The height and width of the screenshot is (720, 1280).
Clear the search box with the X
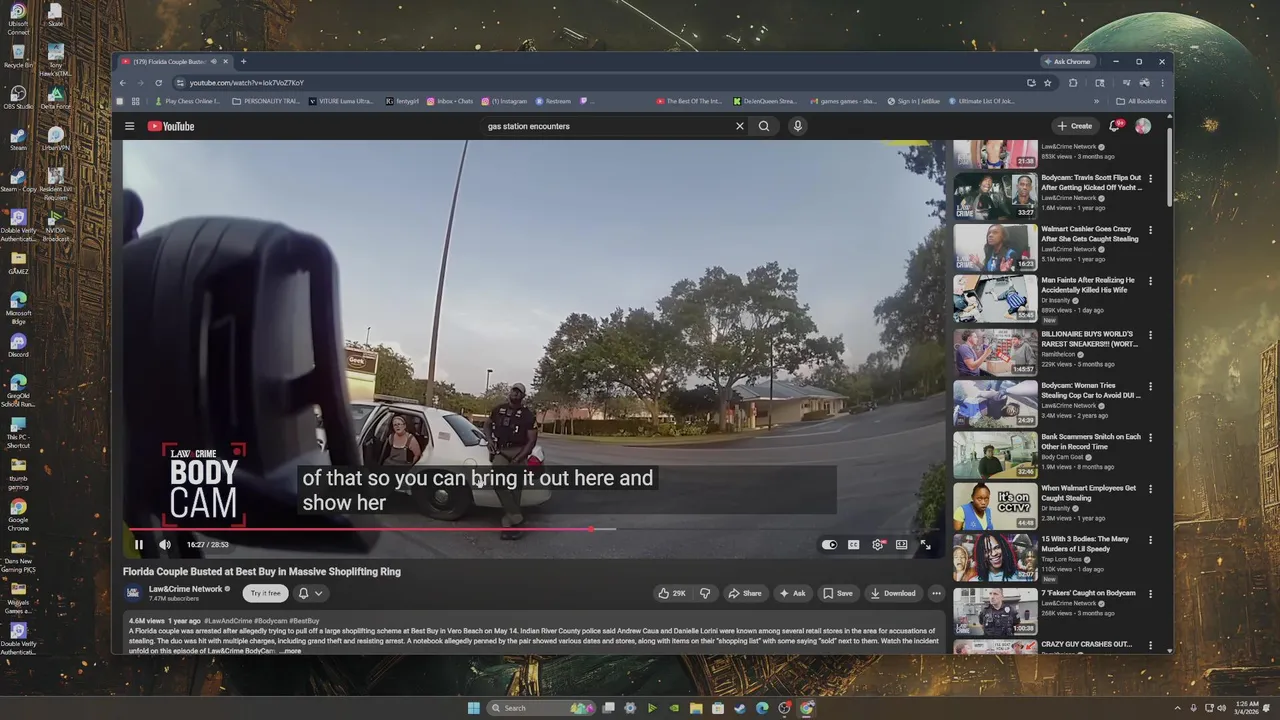tap(740, 126)
